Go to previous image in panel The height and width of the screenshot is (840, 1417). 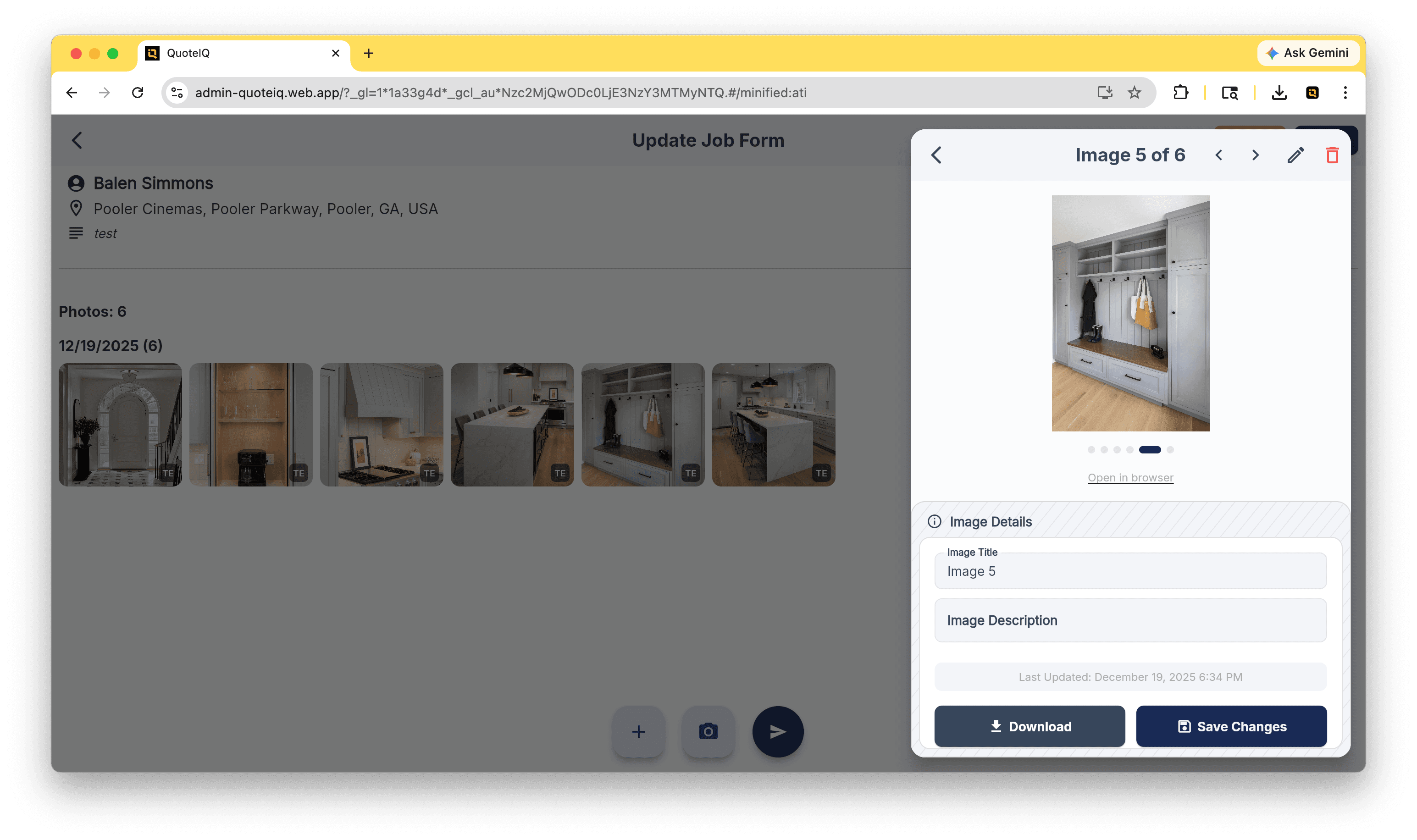point(1218,155)
